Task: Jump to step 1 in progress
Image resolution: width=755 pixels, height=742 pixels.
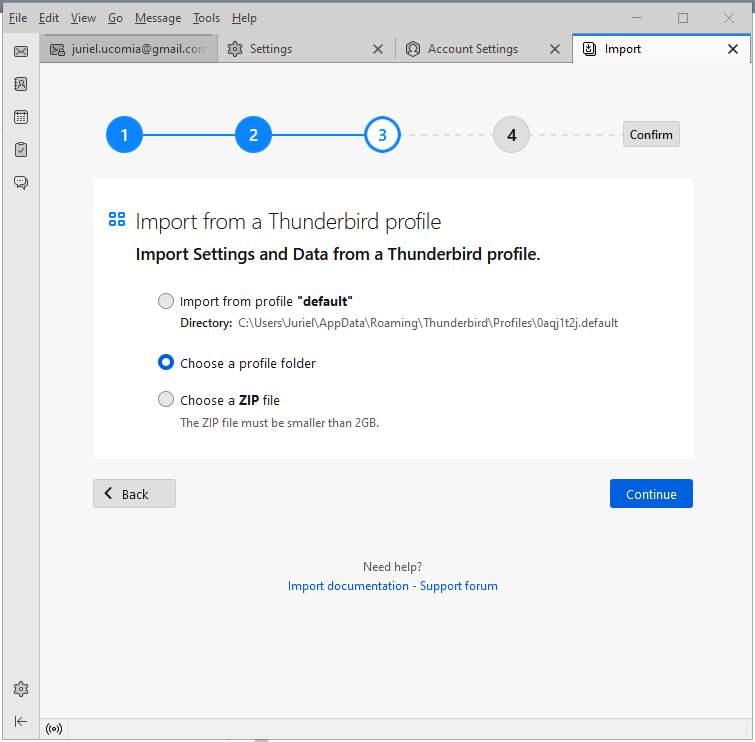Action: tap(124, 134)
